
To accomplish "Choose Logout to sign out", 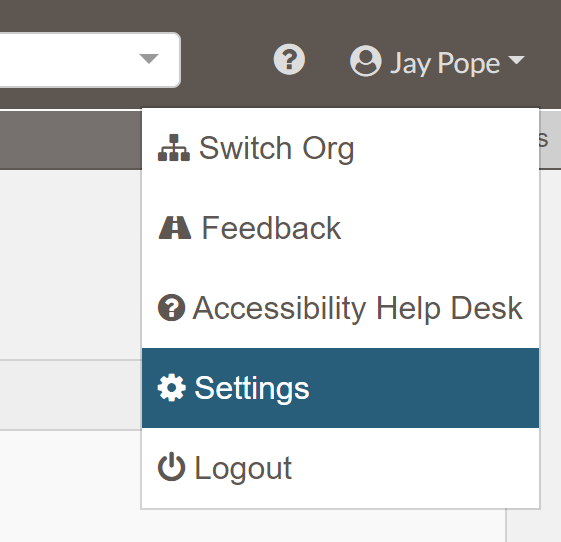I will pyautogui.click(x=340, y=468).
